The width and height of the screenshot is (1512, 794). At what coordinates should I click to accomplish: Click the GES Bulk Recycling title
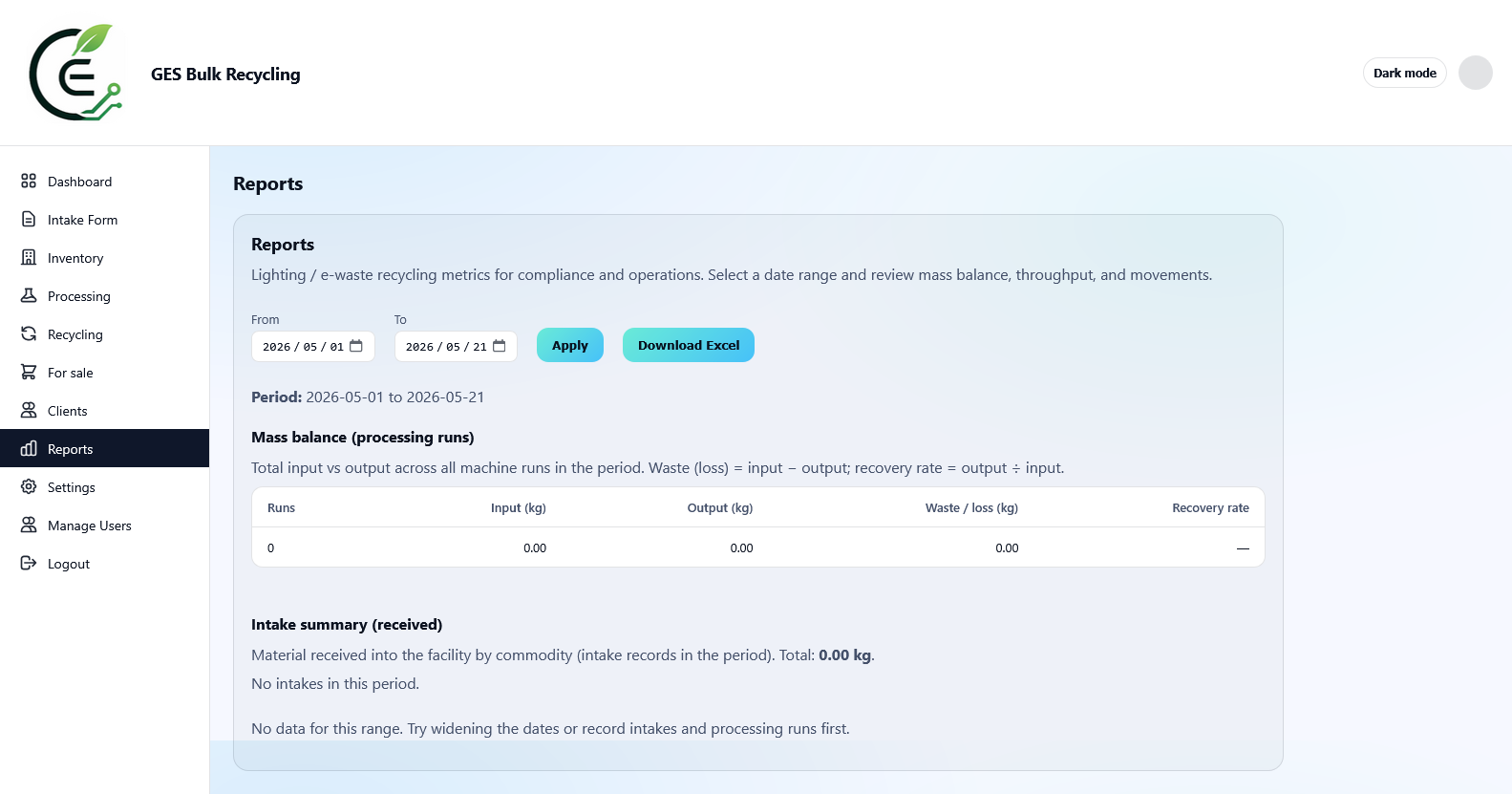click(225, 74)
